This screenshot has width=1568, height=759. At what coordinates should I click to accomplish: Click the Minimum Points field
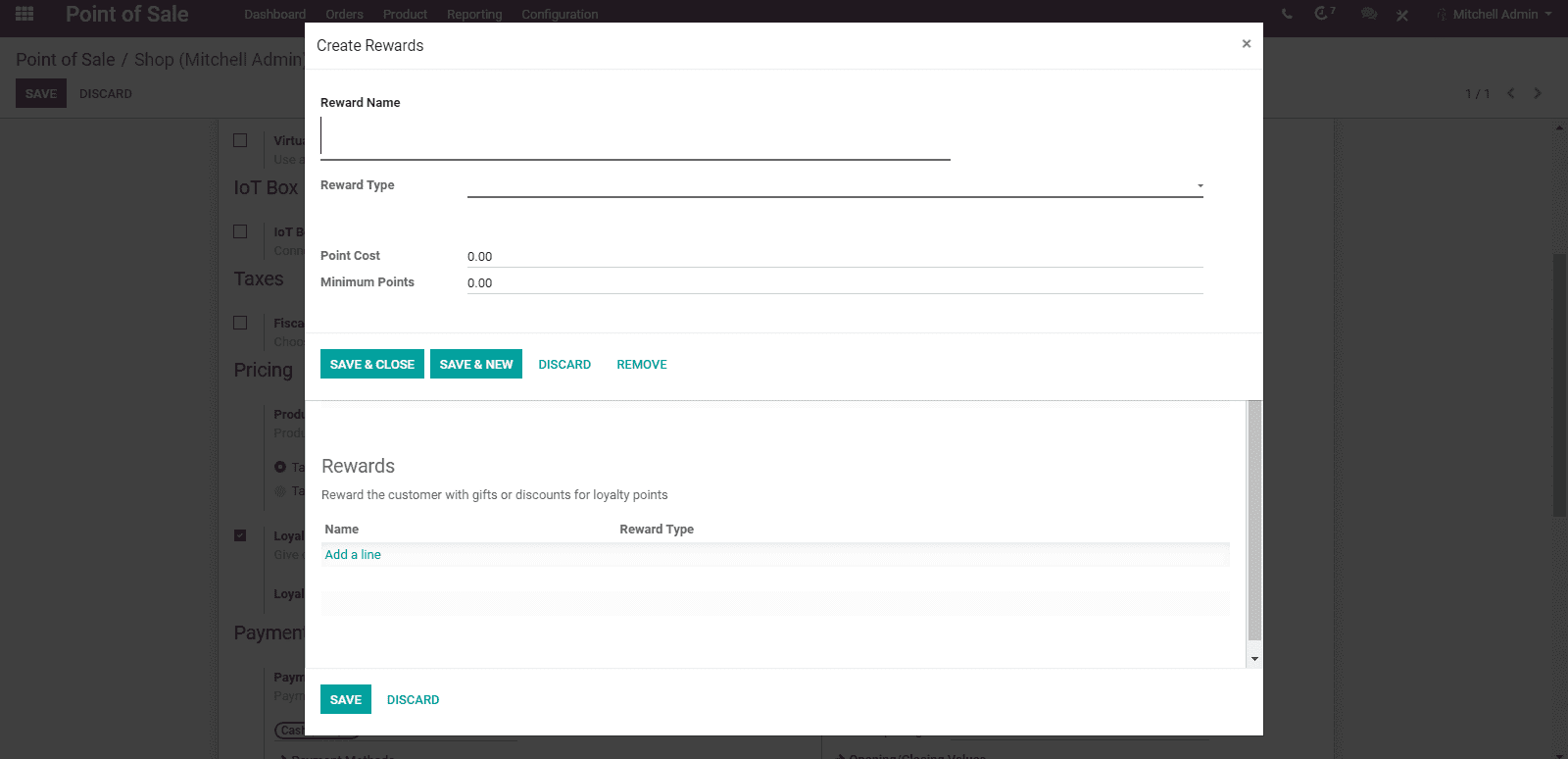point(835,282)
